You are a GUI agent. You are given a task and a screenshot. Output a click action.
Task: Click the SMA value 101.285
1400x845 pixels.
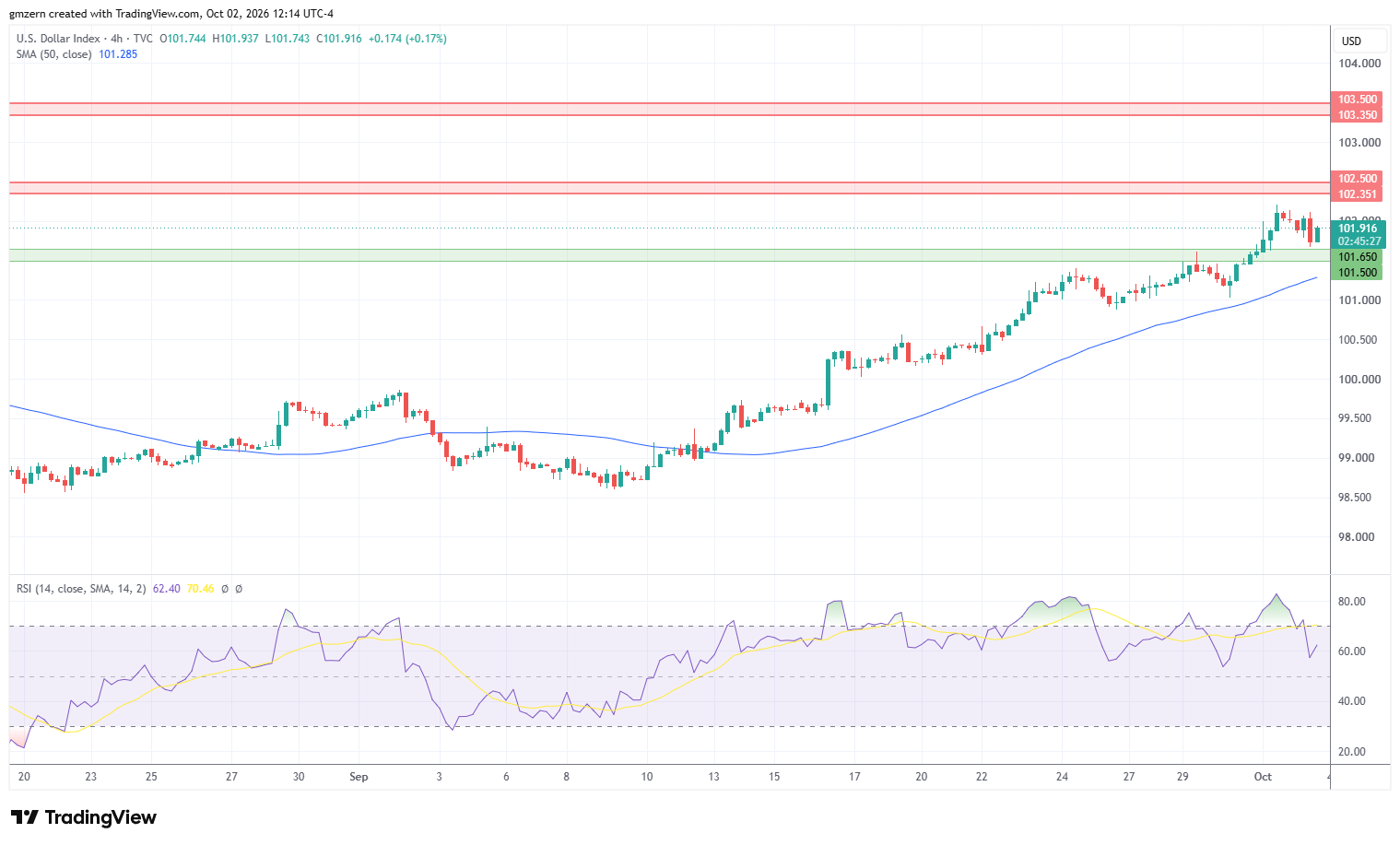[118, 54]
